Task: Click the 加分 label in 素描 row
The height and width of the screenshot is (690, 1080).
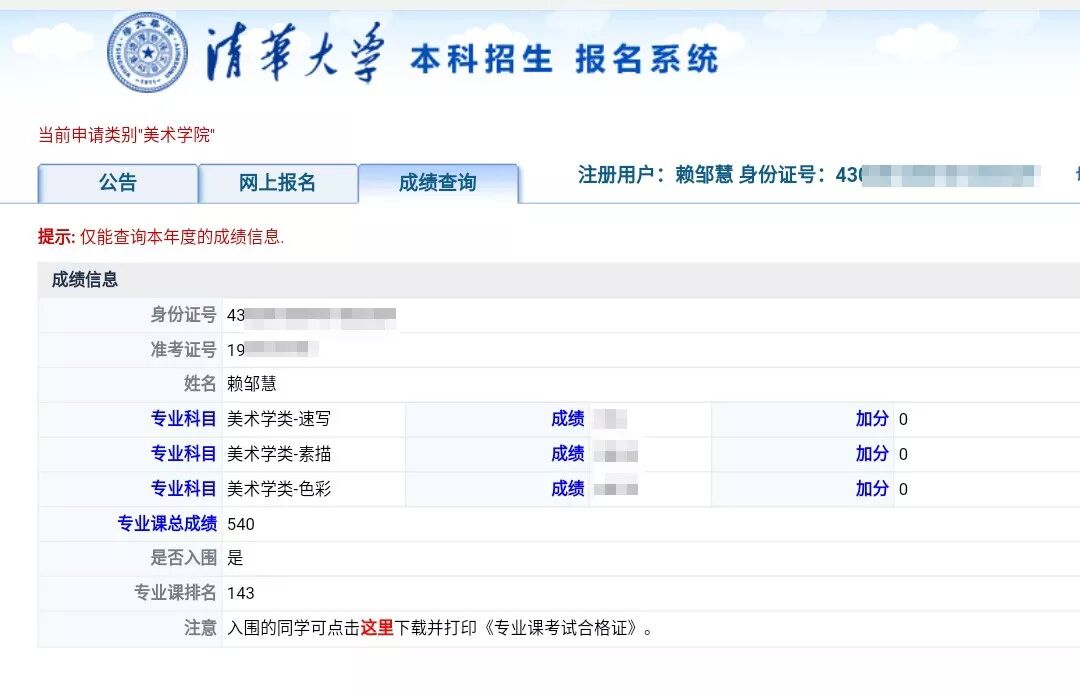Action: coord(872,454)
